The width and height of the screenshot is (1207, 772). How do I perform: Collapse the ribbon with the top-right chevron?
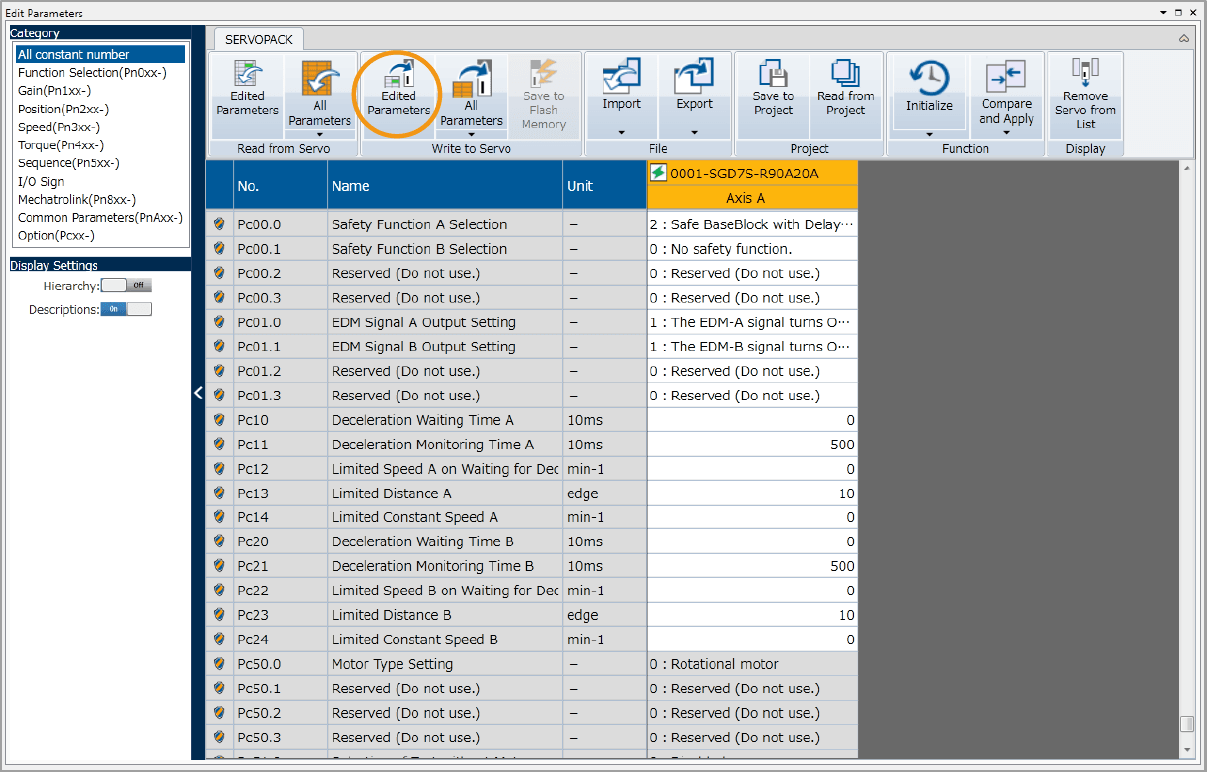point(1184,38)
